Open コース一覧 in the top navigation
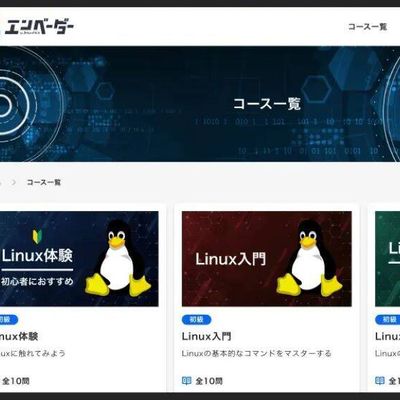The image size is (400, 400). [367, 27]
